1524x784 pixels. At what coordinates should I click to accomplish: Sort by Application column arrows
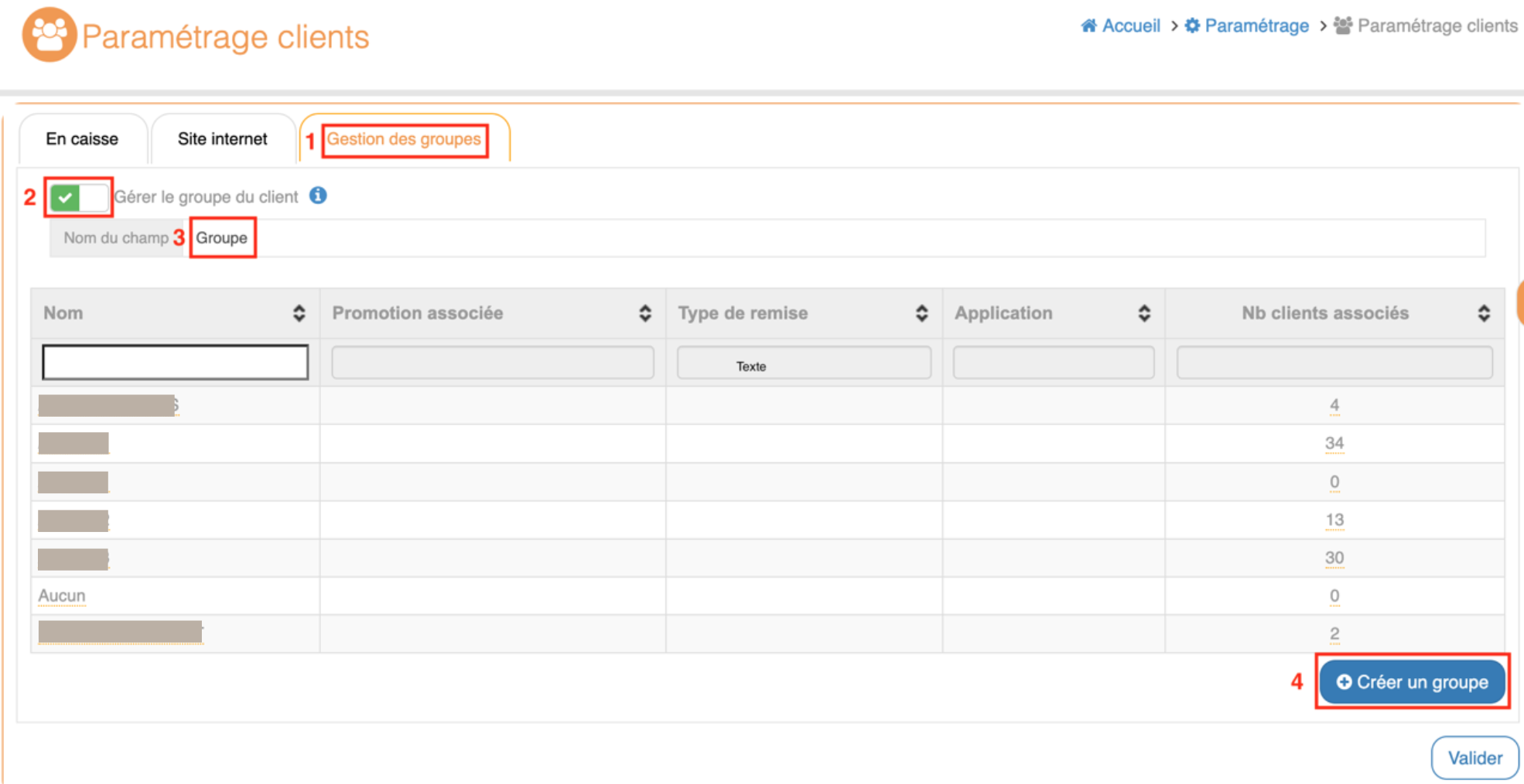coord(1144,313)
